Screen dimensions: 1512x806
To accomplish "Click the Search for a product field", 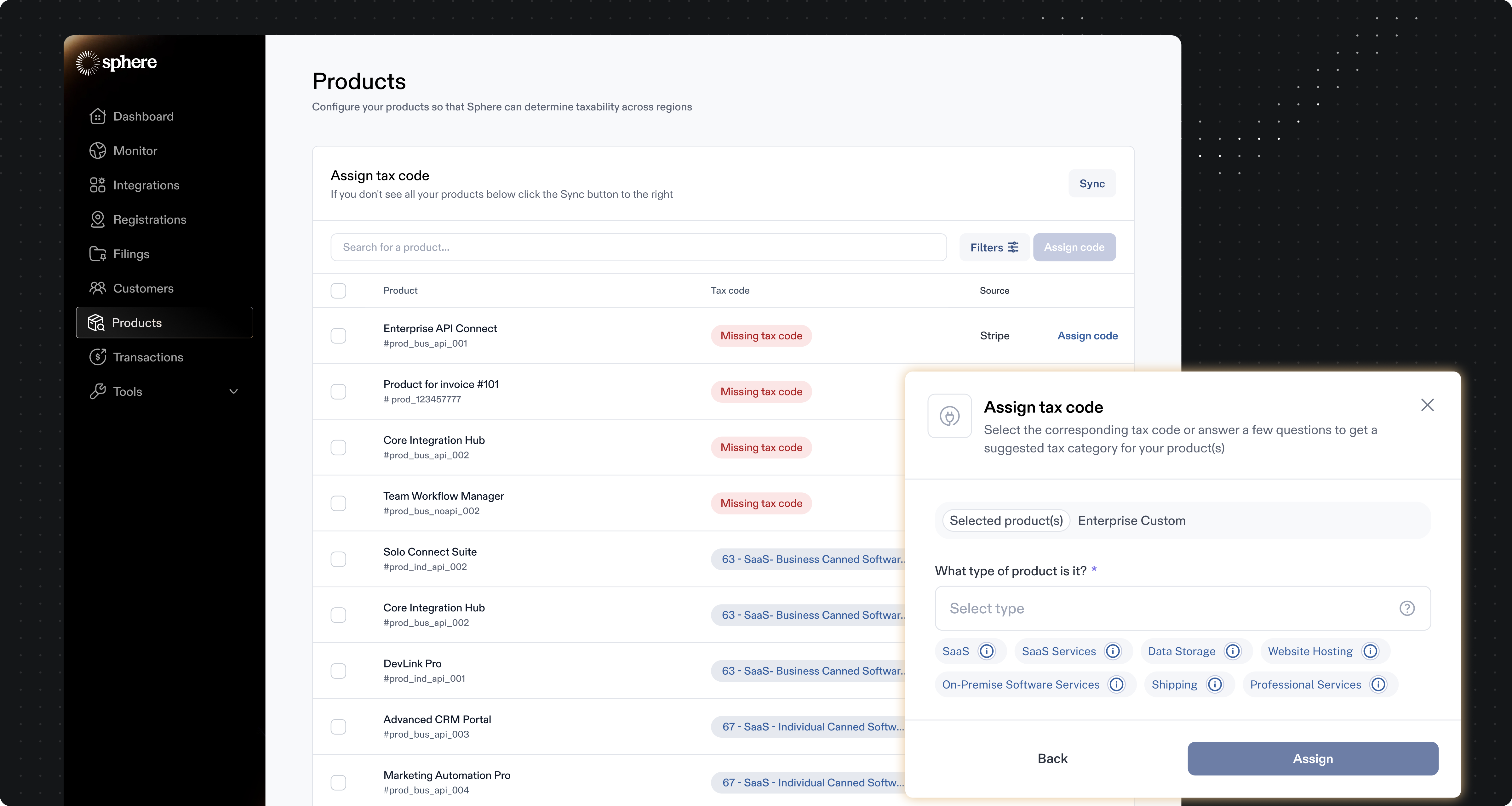I will point(638,247).
